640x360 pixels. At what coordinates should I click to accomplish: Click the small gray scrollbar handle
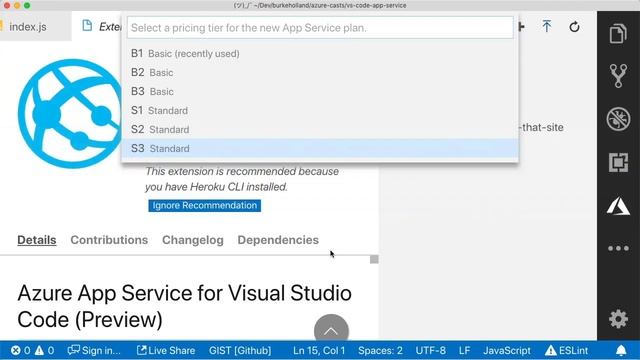(374, 260)
